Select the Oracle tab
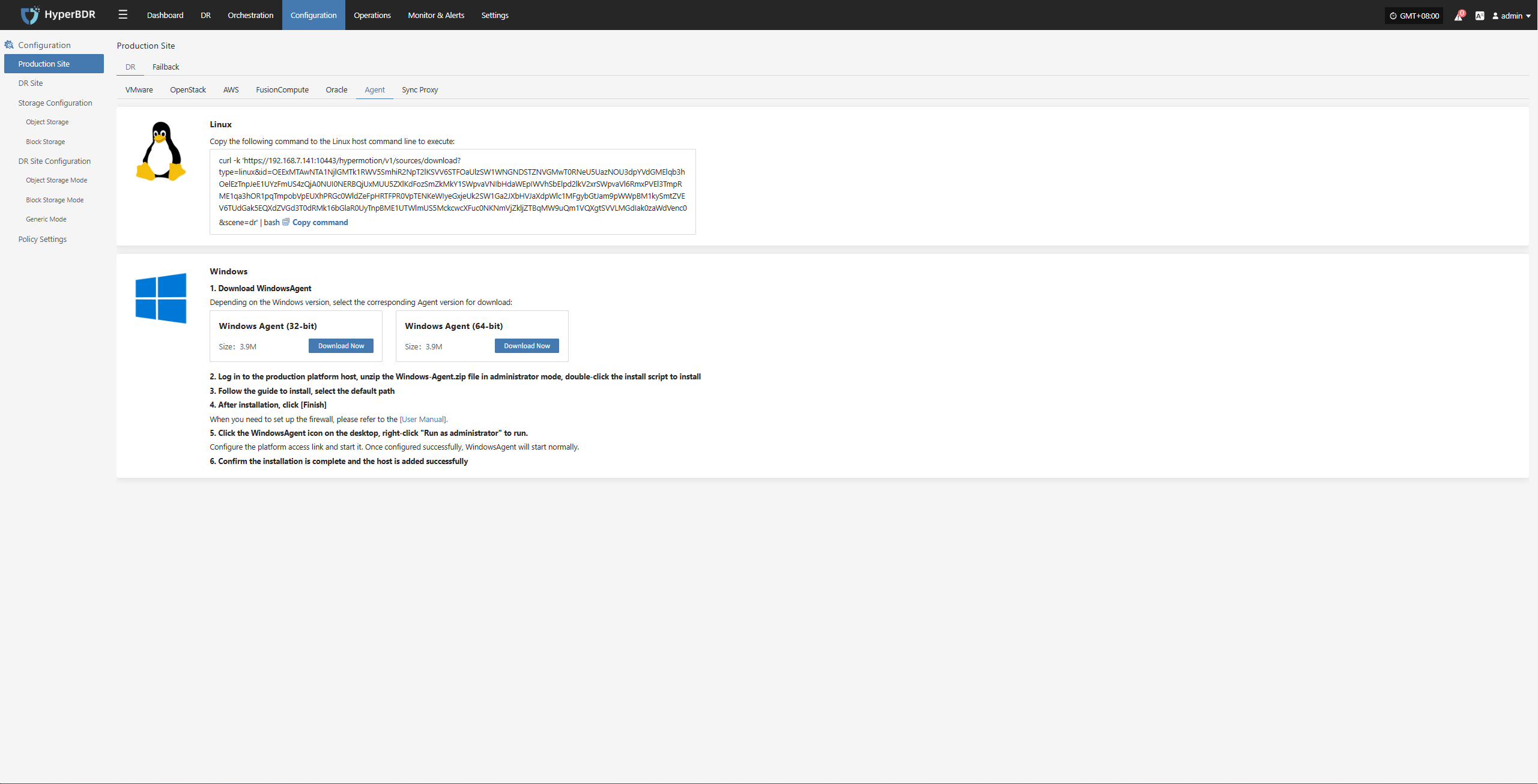This screenshot has height=784, width=1538. (x=336, y=90)
